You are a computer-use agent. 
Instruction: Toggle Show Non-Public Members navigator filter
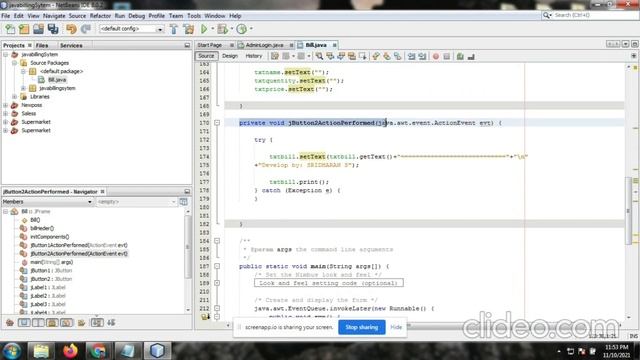click(52, 323)
